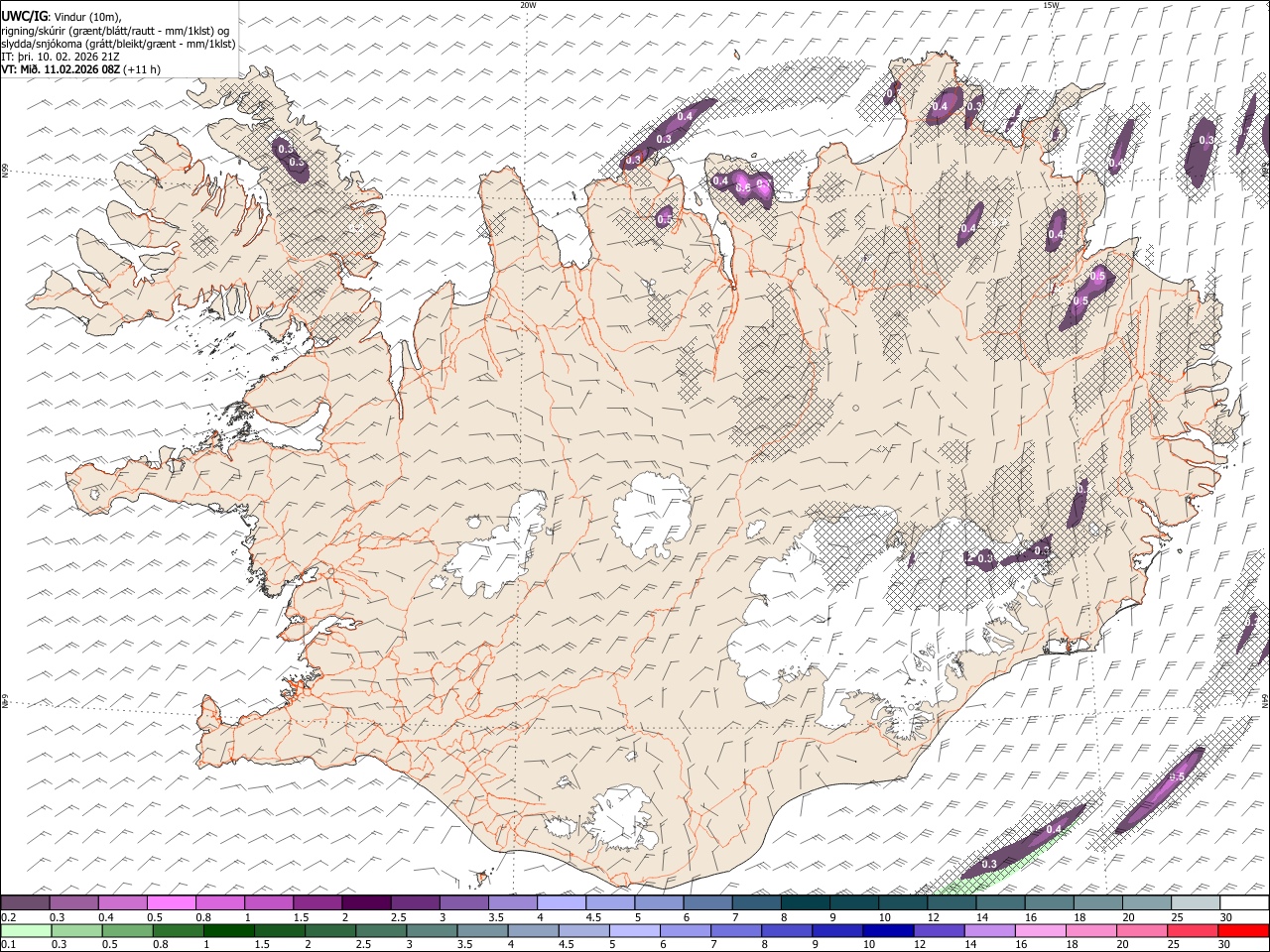The height and width of the screenshot is (952, 1270).
Task: Select the lower legend swatch labeled 2
Action: (330, 930)
